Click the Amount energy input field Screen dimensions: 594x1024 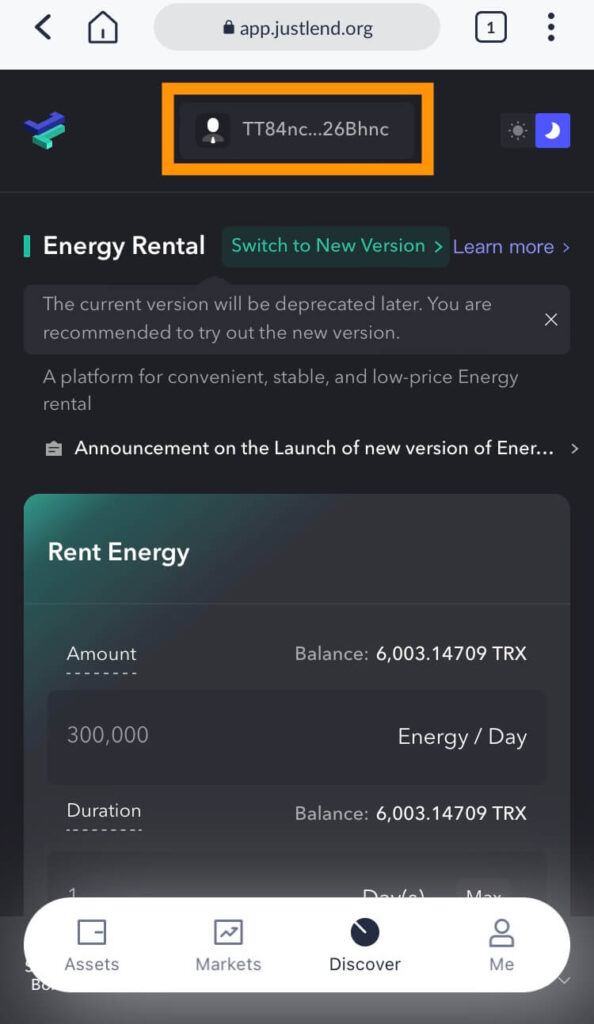[296, 737]
